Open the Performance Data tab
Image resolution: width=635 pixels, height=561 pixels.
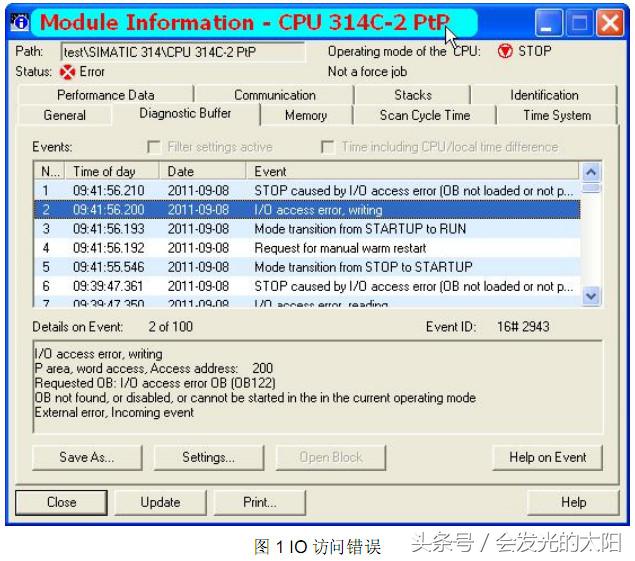point(106,95)
